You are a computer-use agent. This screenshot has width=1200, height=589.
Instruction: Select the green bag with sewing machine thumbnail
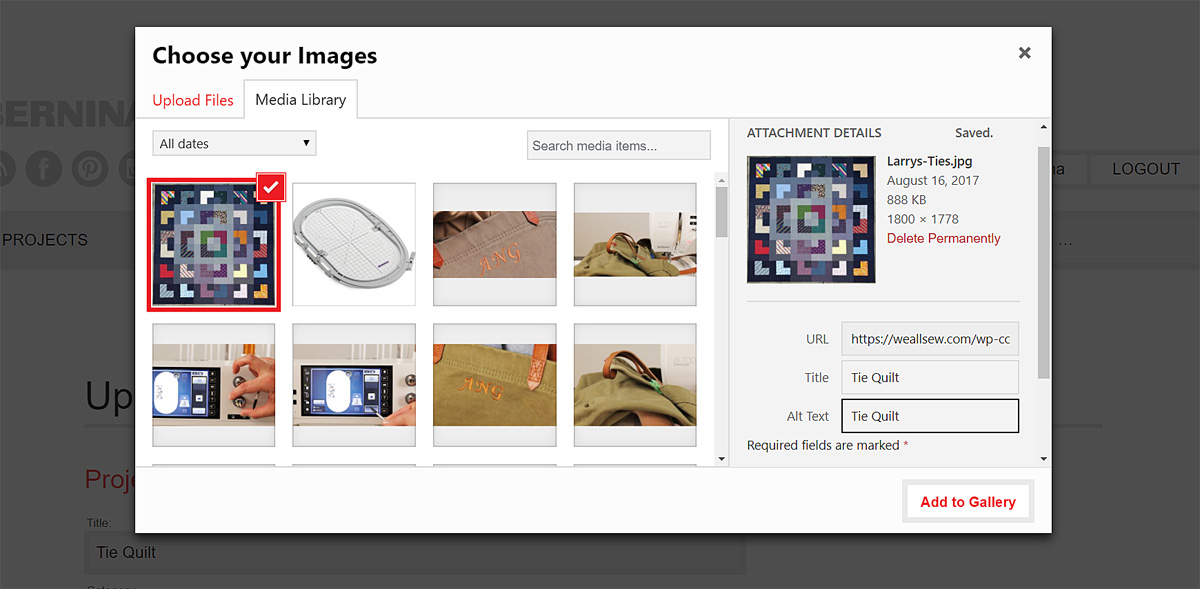(635, 244)
